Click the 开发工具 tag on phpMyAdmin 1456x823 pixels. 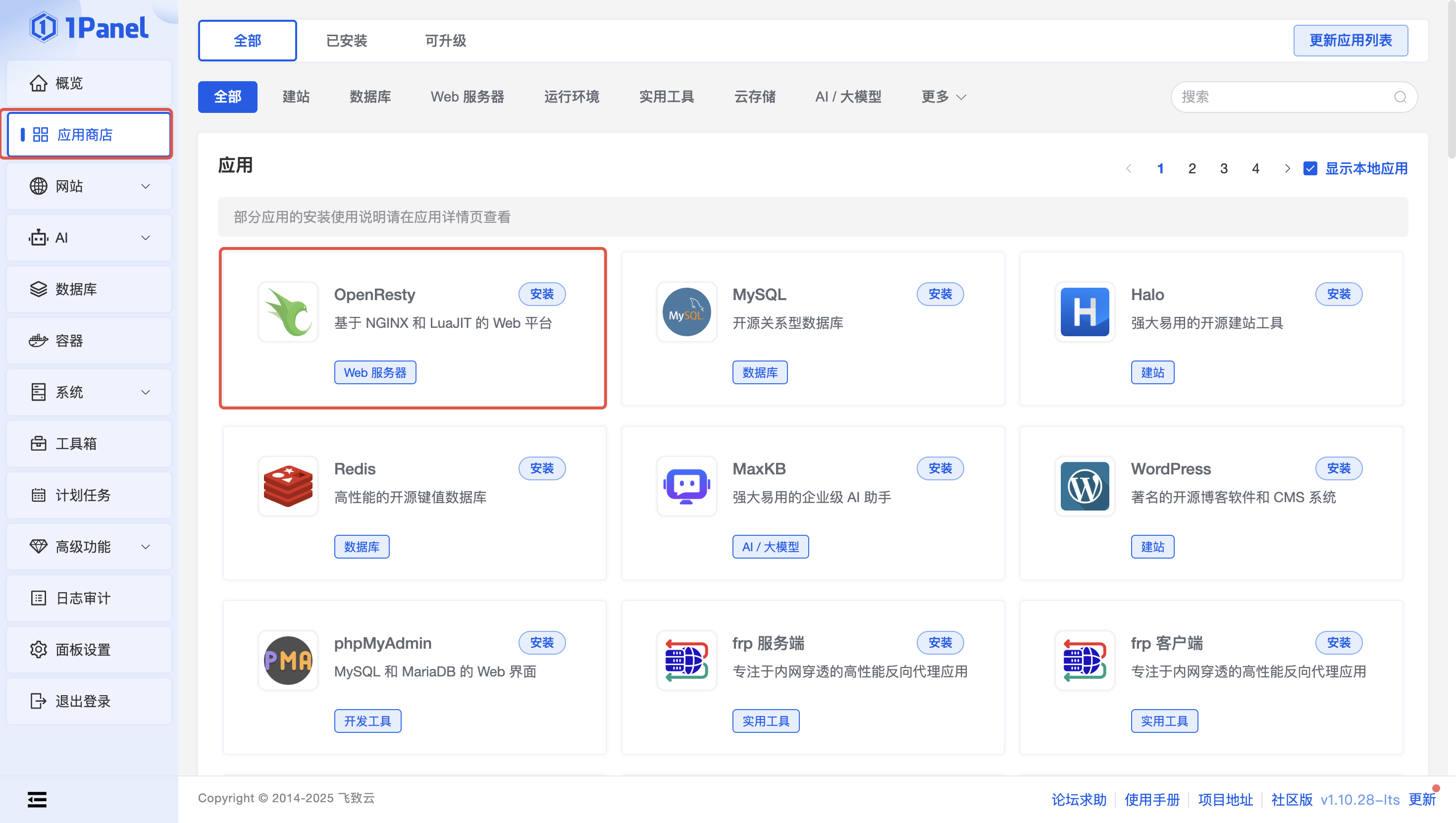(367, 720)
